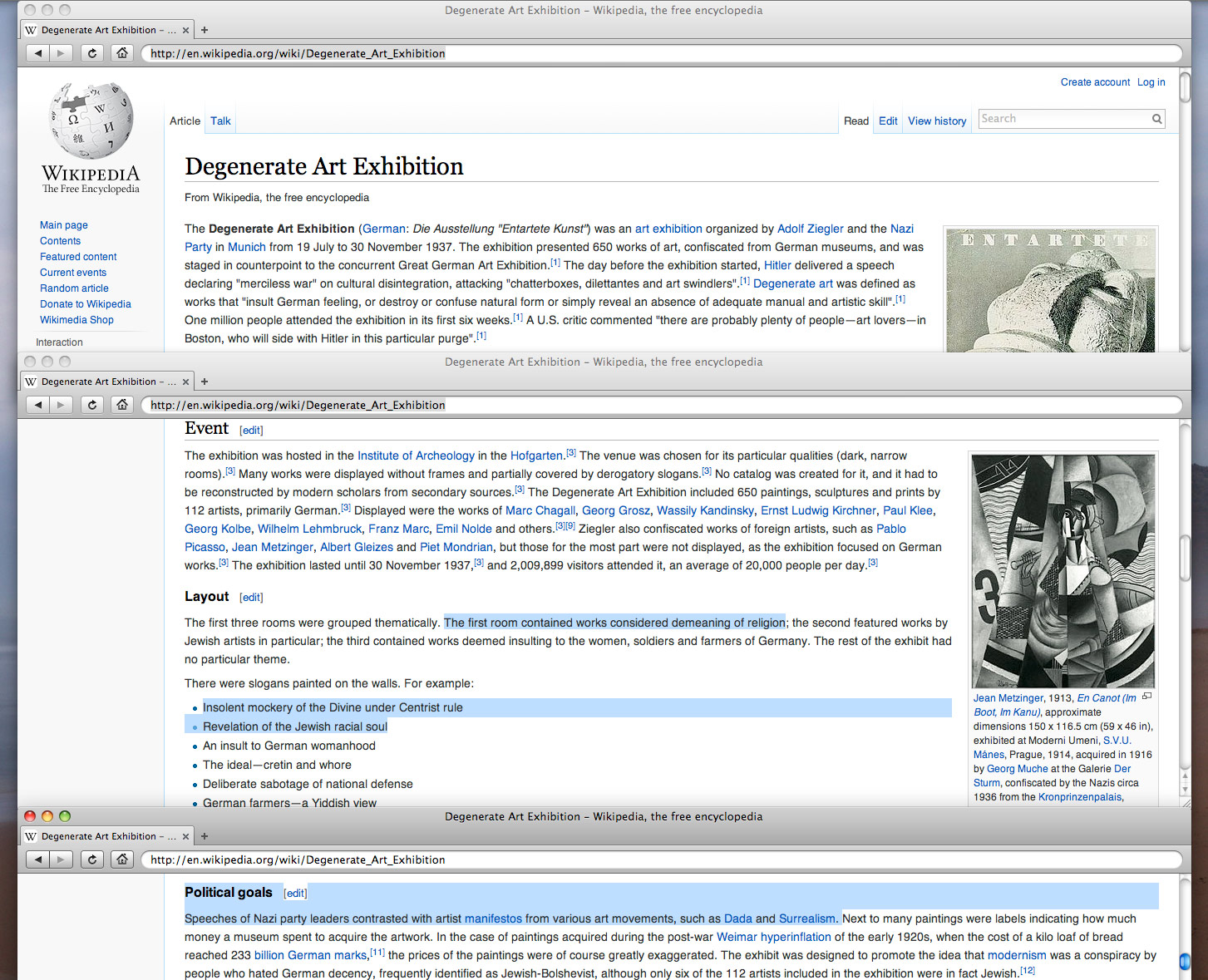The width and height of the screenshot is (1208, 980).
Task: Click Donate to Wikipedia link
Action: point(86,304)
